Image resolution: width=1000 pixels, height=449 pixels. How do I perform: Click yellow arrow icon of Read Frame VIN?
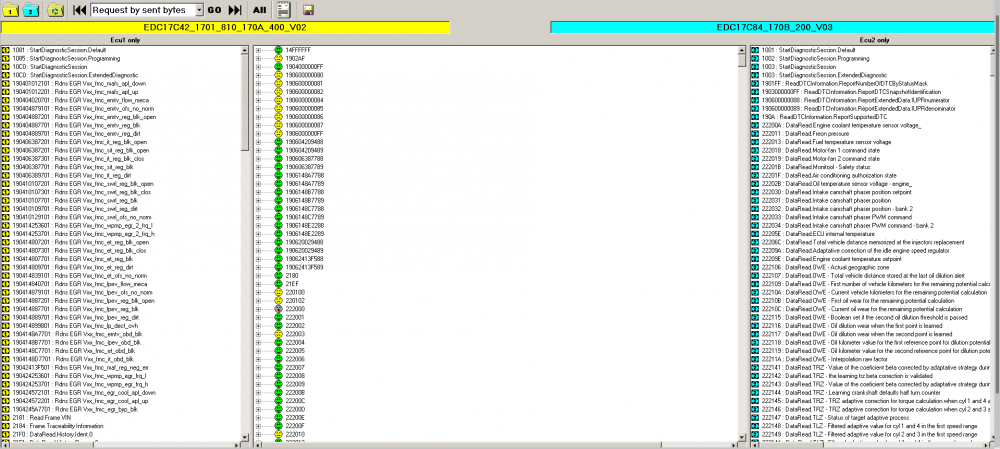pos(5,418)
